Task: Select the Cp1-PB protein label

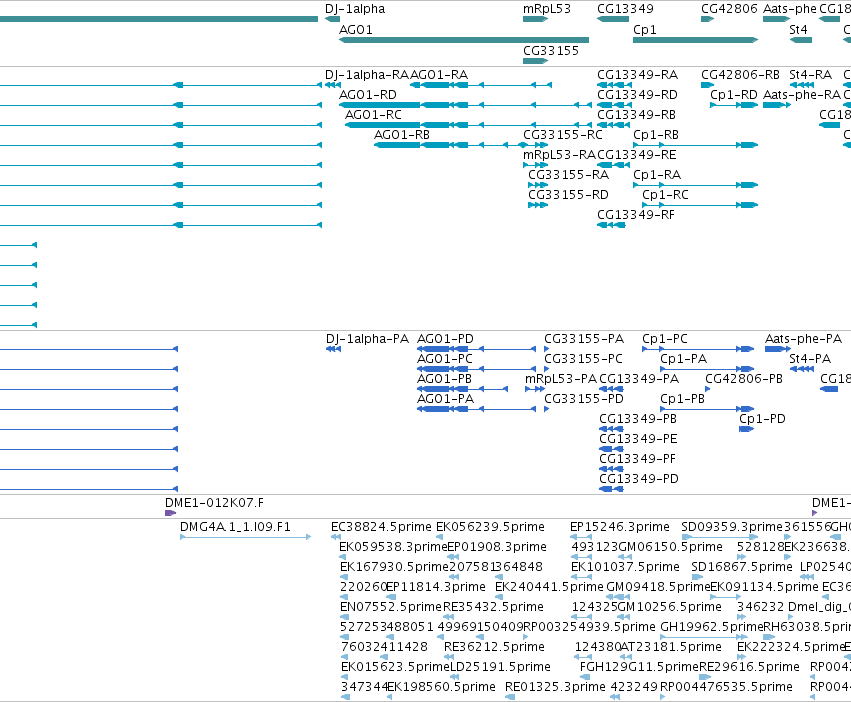Action: [683, 399]
